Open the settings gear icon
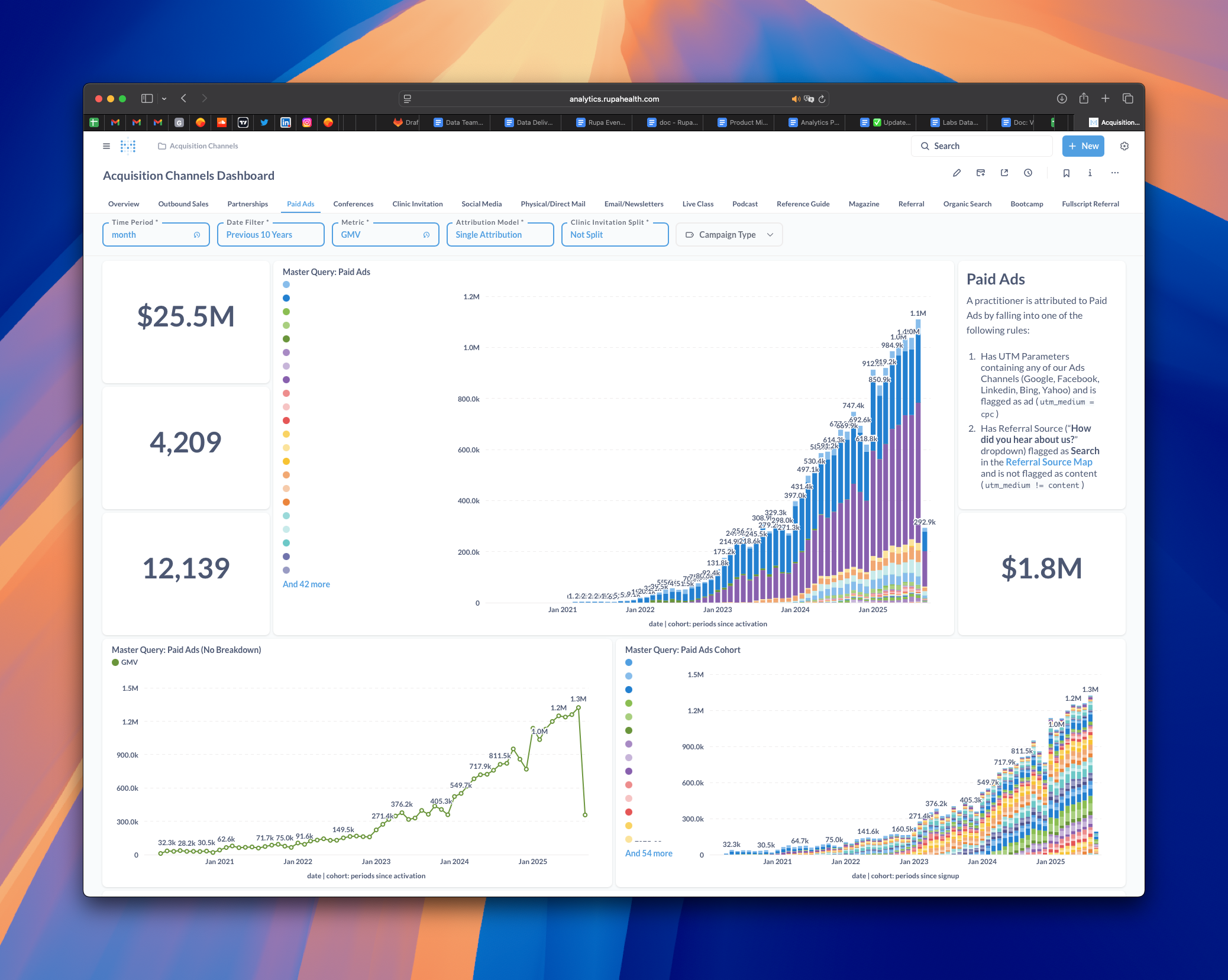The width and height of the screenshot is (1228, 980). point(1124,145)
